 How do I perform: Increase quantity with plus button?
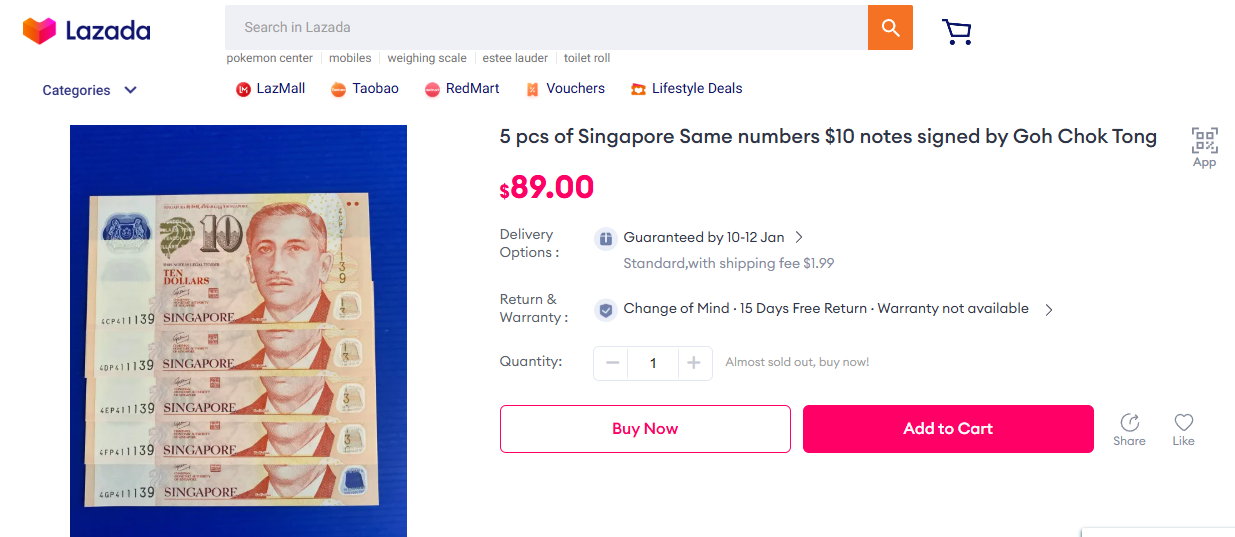[694, 363]
